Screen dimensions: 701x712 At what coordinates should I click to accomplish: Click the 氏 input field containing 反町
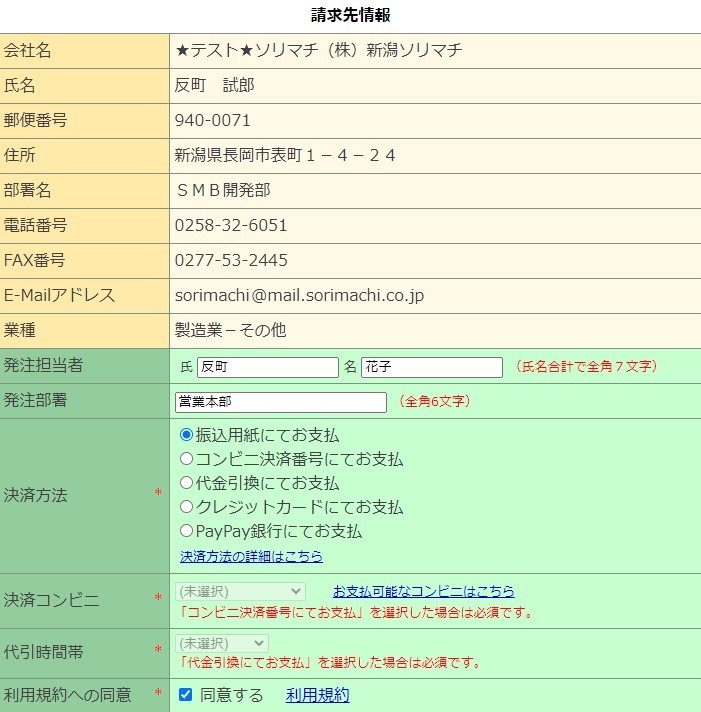coord(268,367)
